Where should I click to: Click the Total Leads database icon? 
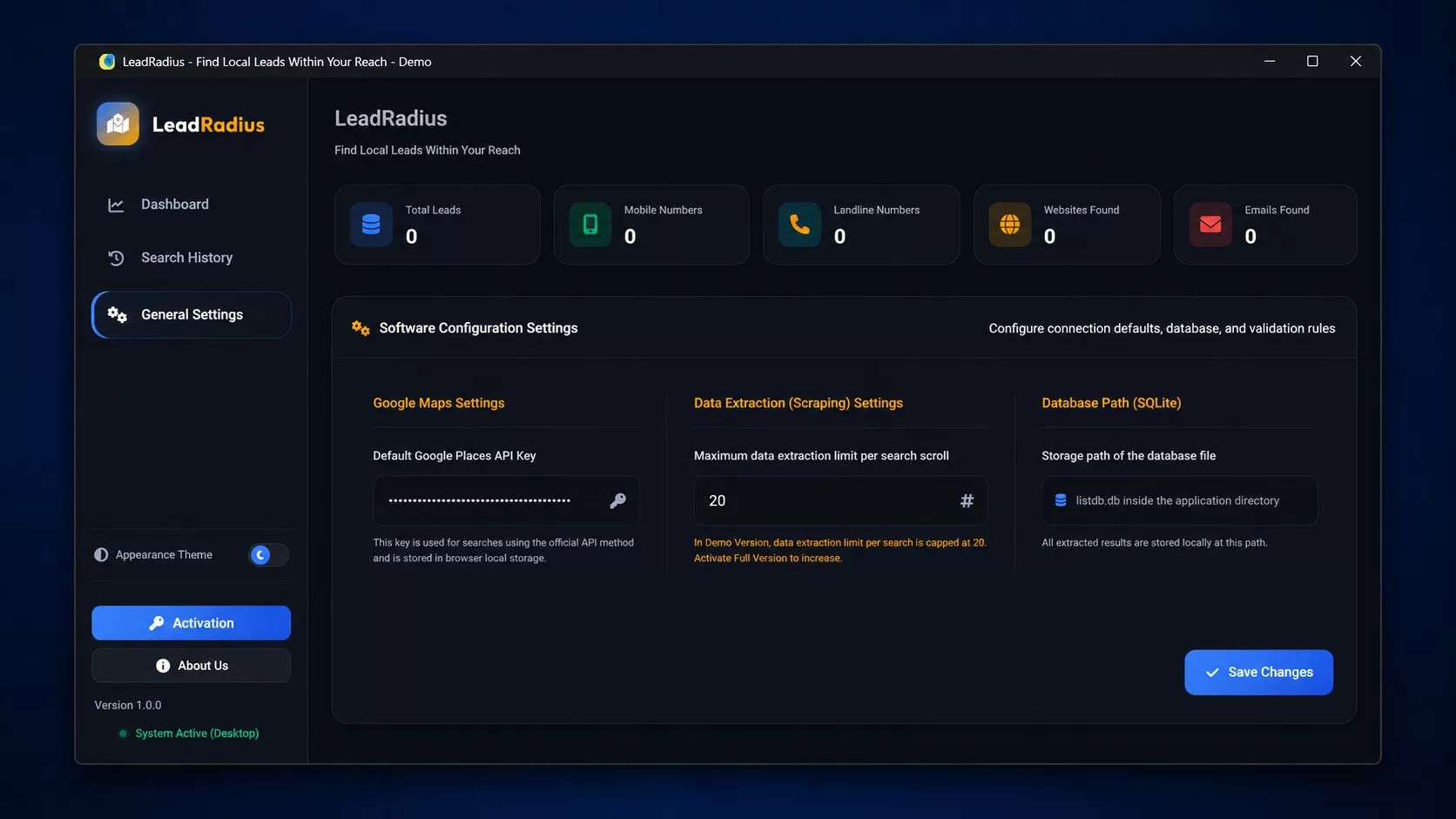(x=371, y=225)
